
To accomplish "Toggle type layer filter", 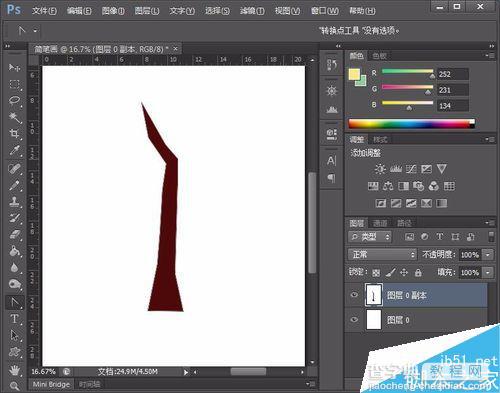I will pos(440,237).
